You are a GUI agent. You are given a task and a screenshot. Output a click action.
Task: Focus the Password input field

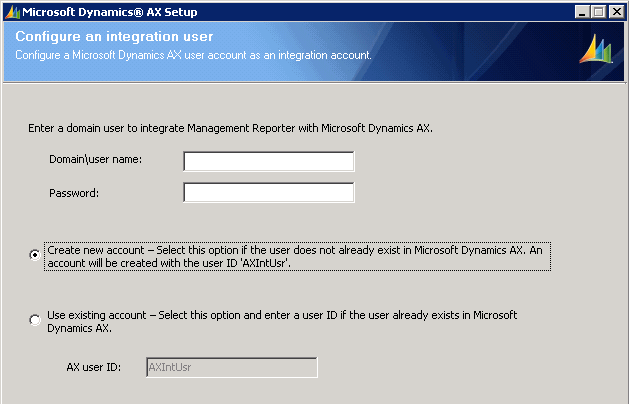[x=269, y=192]
